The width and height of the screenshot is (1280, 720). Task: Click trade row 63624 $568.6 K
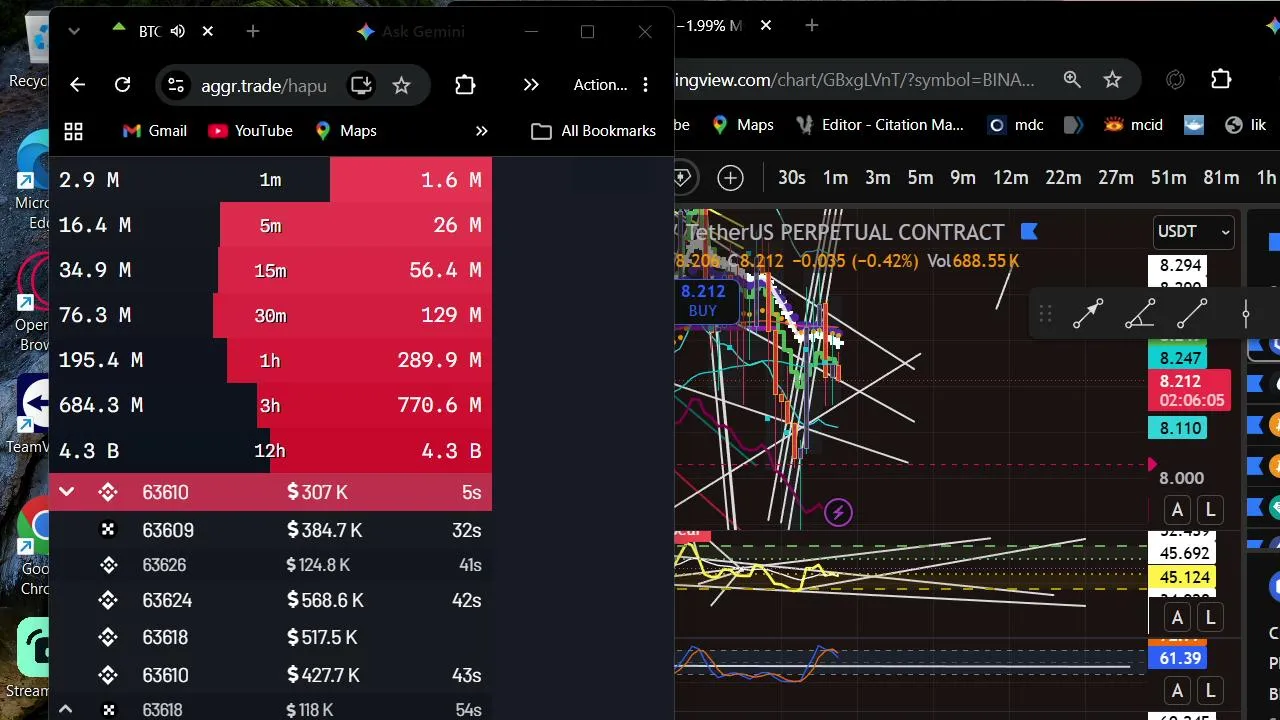click(270, 600)
